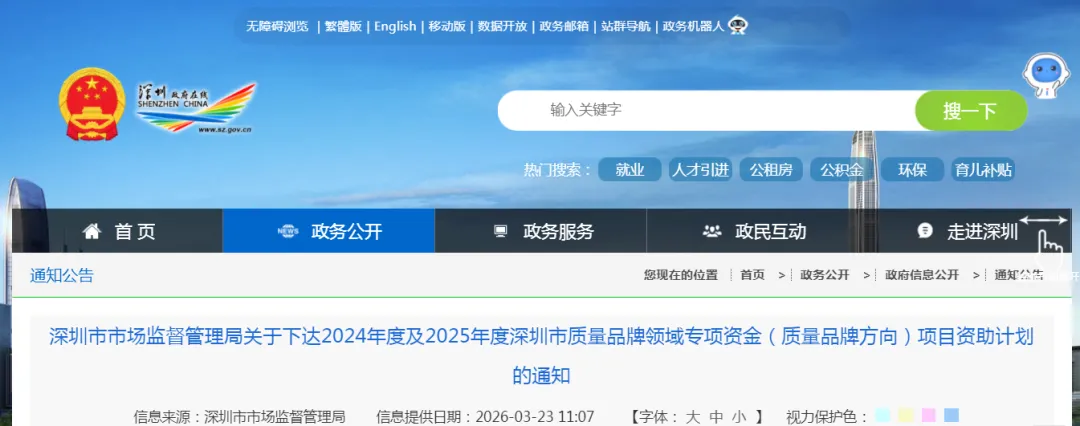Click the green 搜一下 search button
1080x426 pixels.
970,110
